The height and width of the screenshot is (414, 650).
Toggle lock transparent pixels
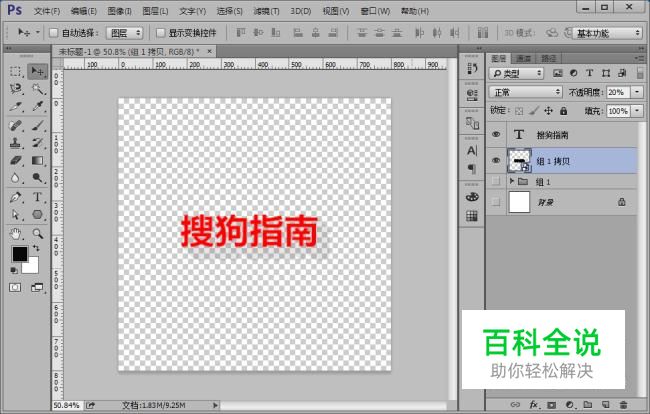pyautogui.click(x=519, y=111)
